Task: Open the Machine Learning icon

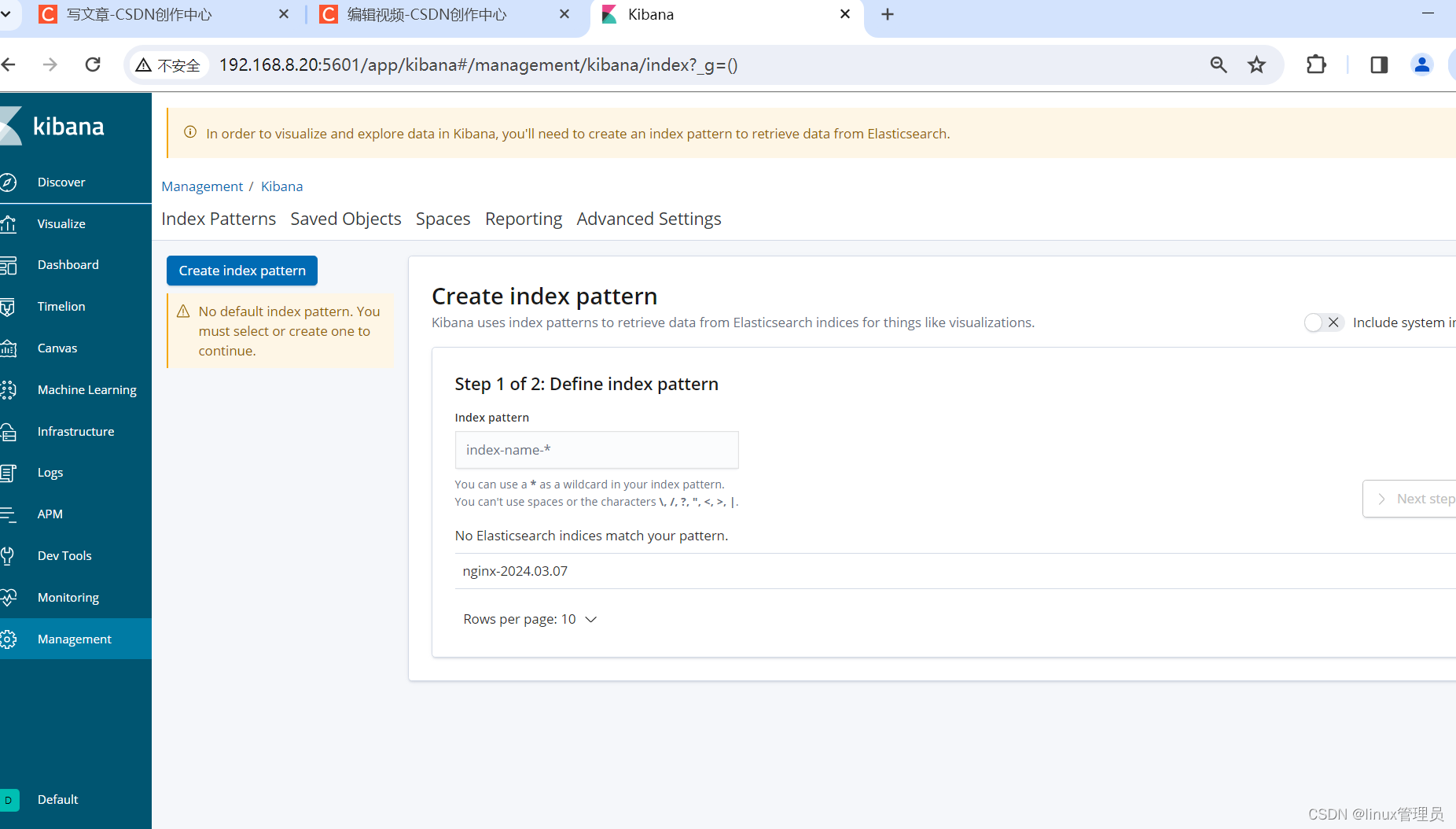Action: pyautogui.click(x=8, y=390)
